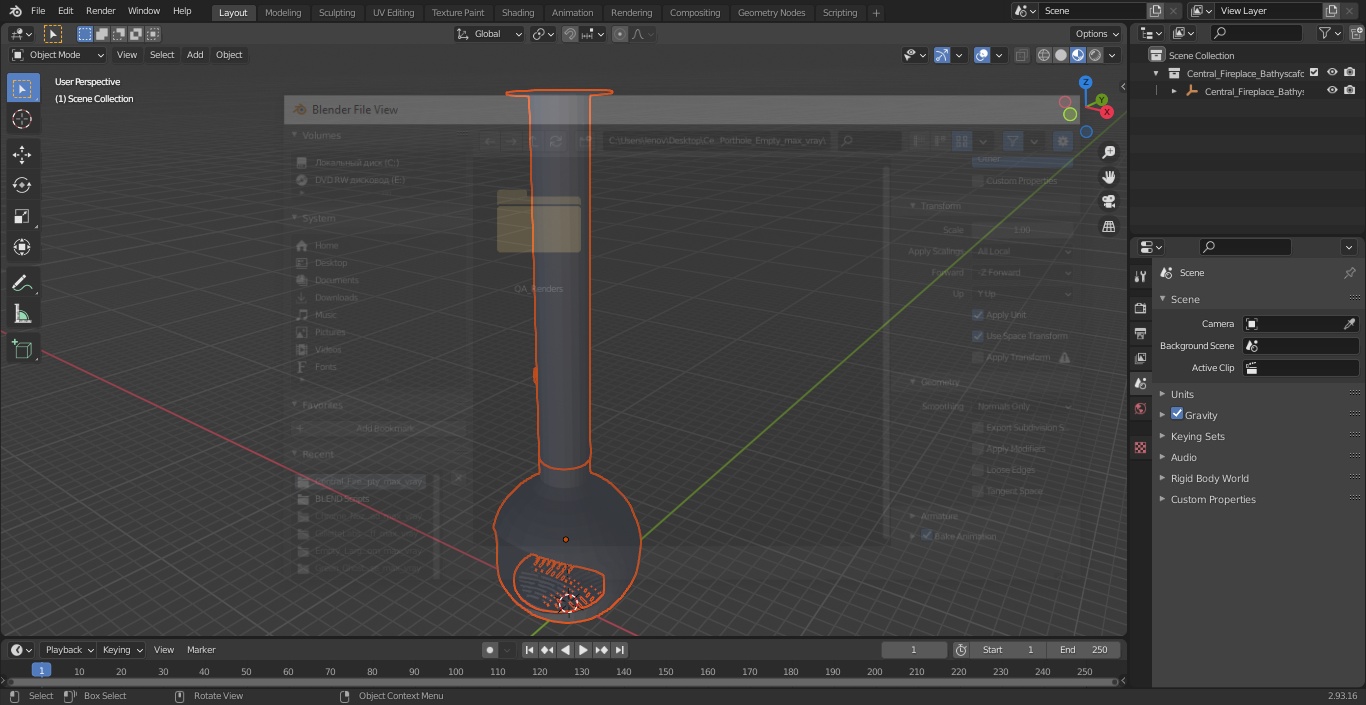
Task: Pick the Annotate pencil tool
Action: point(22,283)
